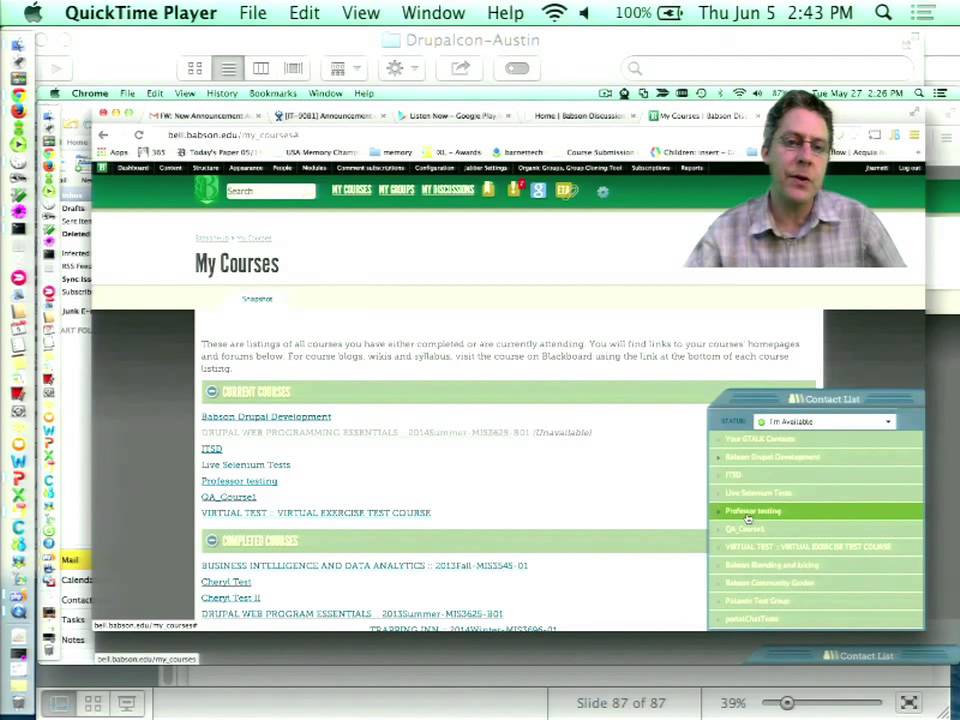Viewport: 960px width, 720px height.
Task: Click the Babson shield logo
Action: 206,190
